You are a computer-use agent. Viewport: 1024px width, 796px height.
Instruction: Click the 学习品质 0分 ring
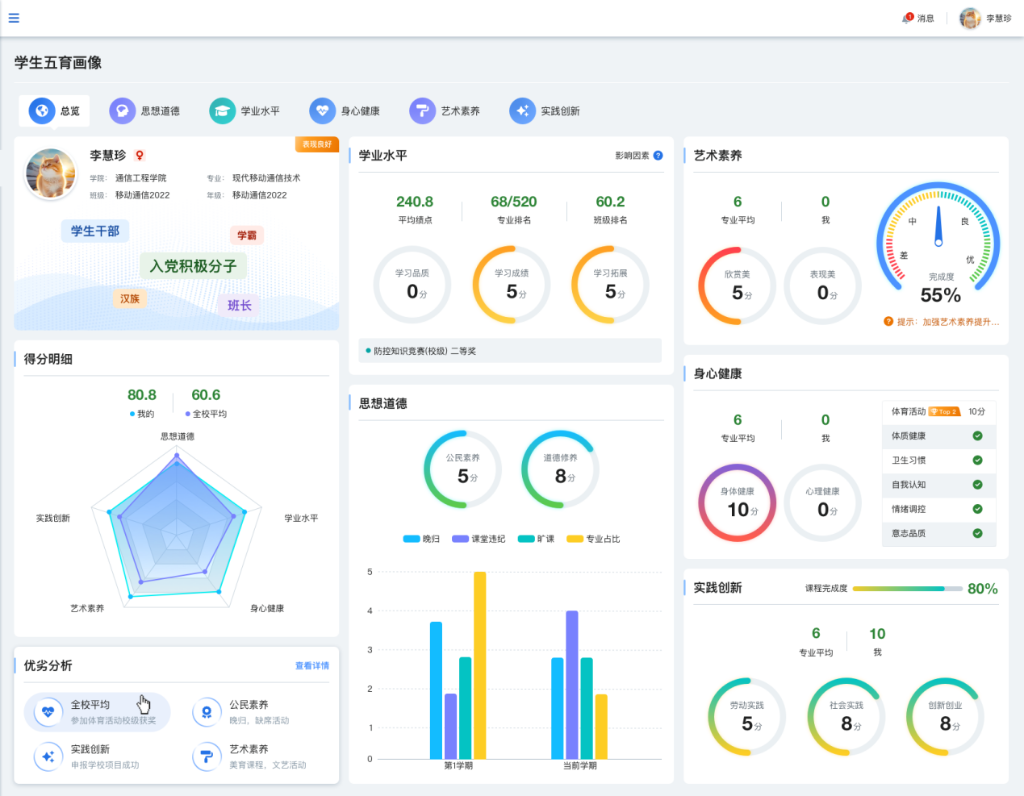pyautogui.click(x=412, y=285)
